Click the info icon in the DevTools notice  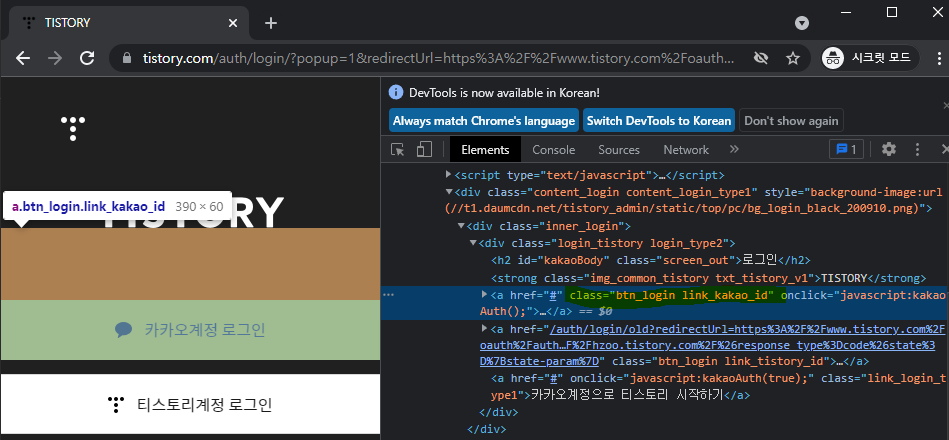pyautogui.click(x=396, y=93)
